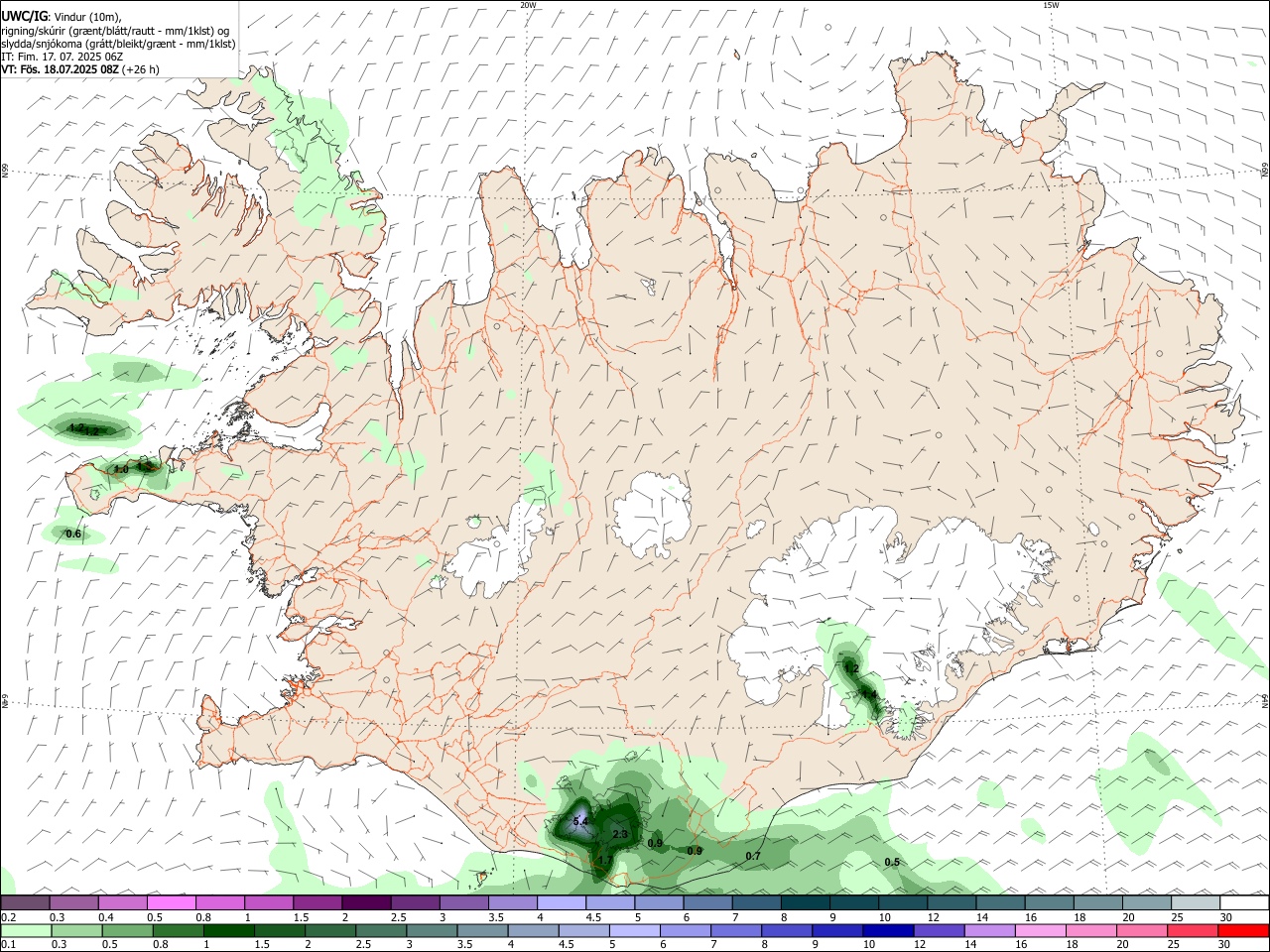
Task: Click the white swatch after 30 in the upper snow scale
Action: (1243, 902)
